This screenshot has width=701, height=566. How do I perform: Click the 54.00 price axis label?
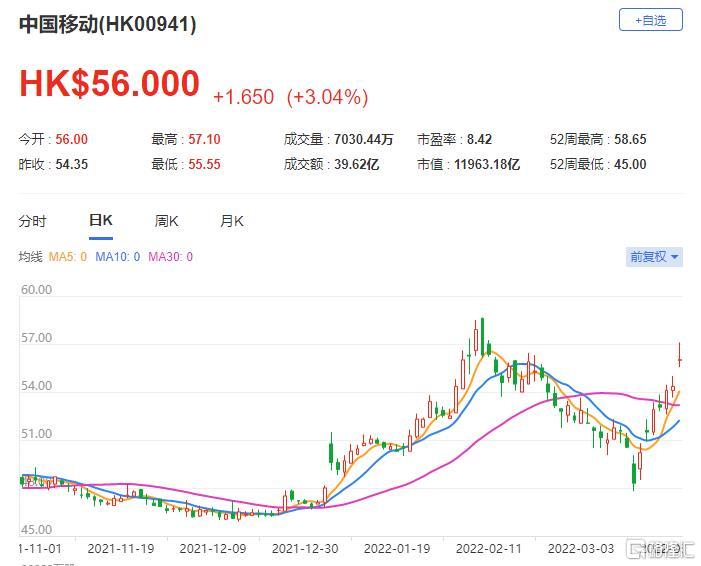36,385
